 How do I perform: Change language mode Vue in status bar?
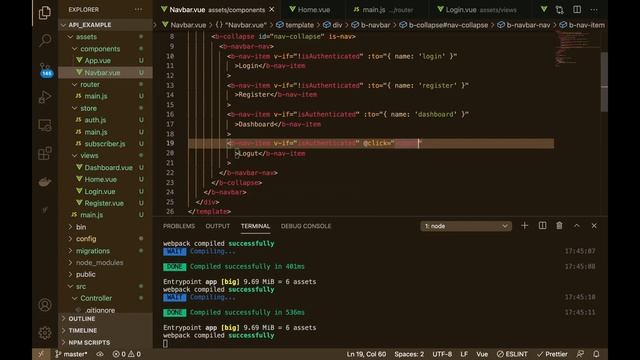482,354
